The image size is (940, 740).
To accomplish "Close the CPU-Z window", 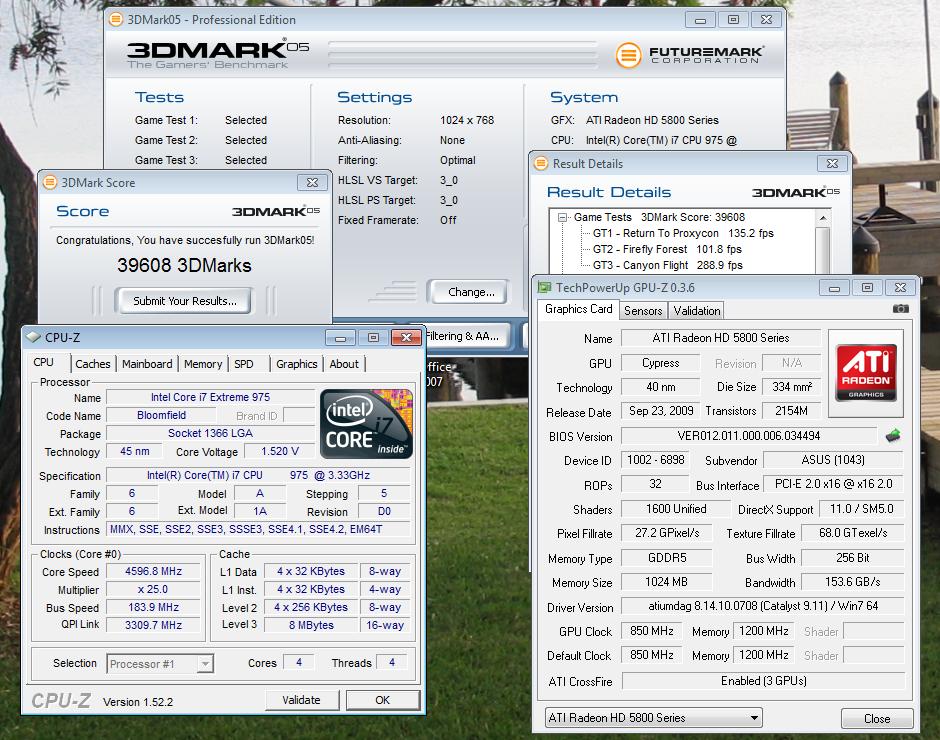I will [406, 338].
